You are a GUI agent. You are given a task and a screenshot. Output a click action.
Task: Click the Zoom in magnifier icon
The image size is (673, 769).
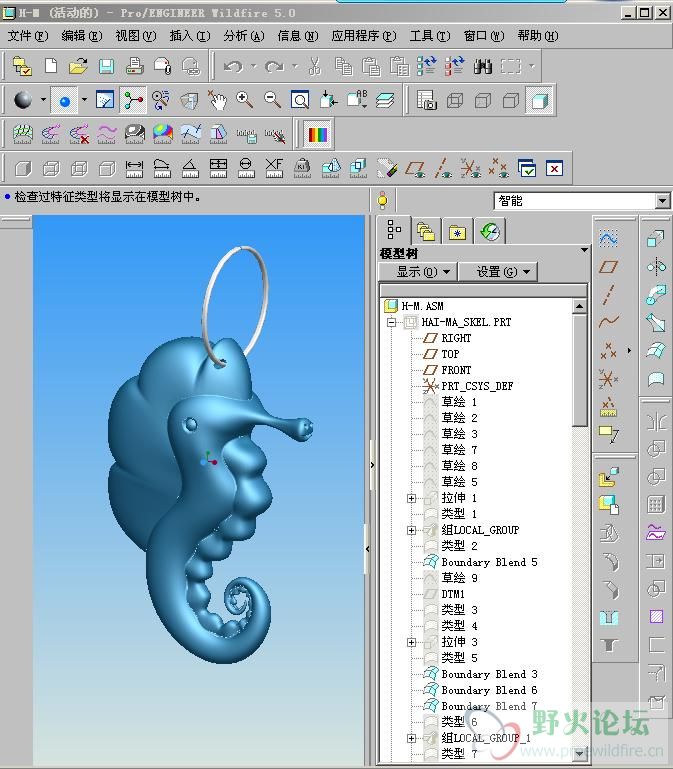pos(245,100)
